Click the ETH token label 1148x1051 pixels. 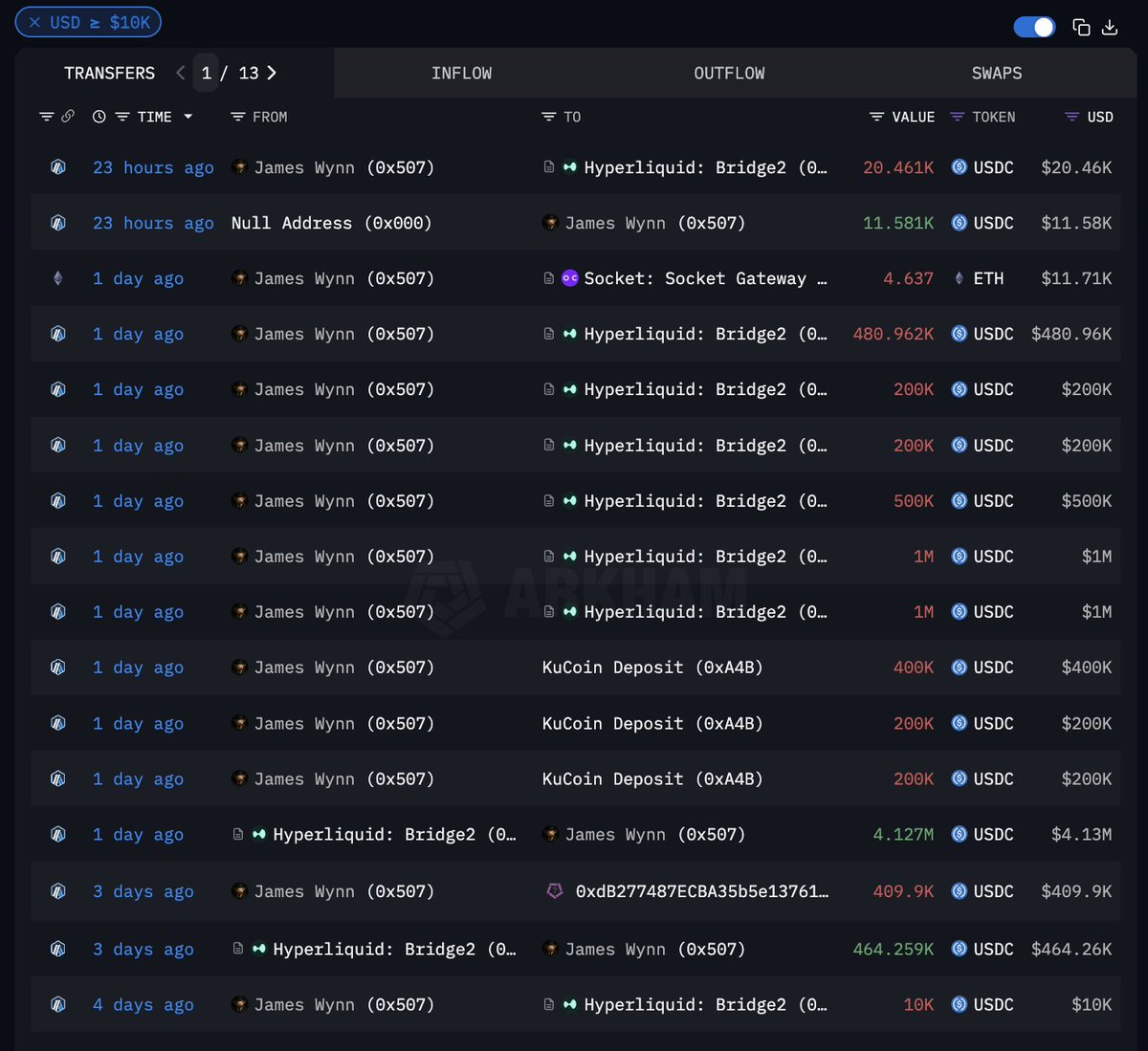(988, 278)
